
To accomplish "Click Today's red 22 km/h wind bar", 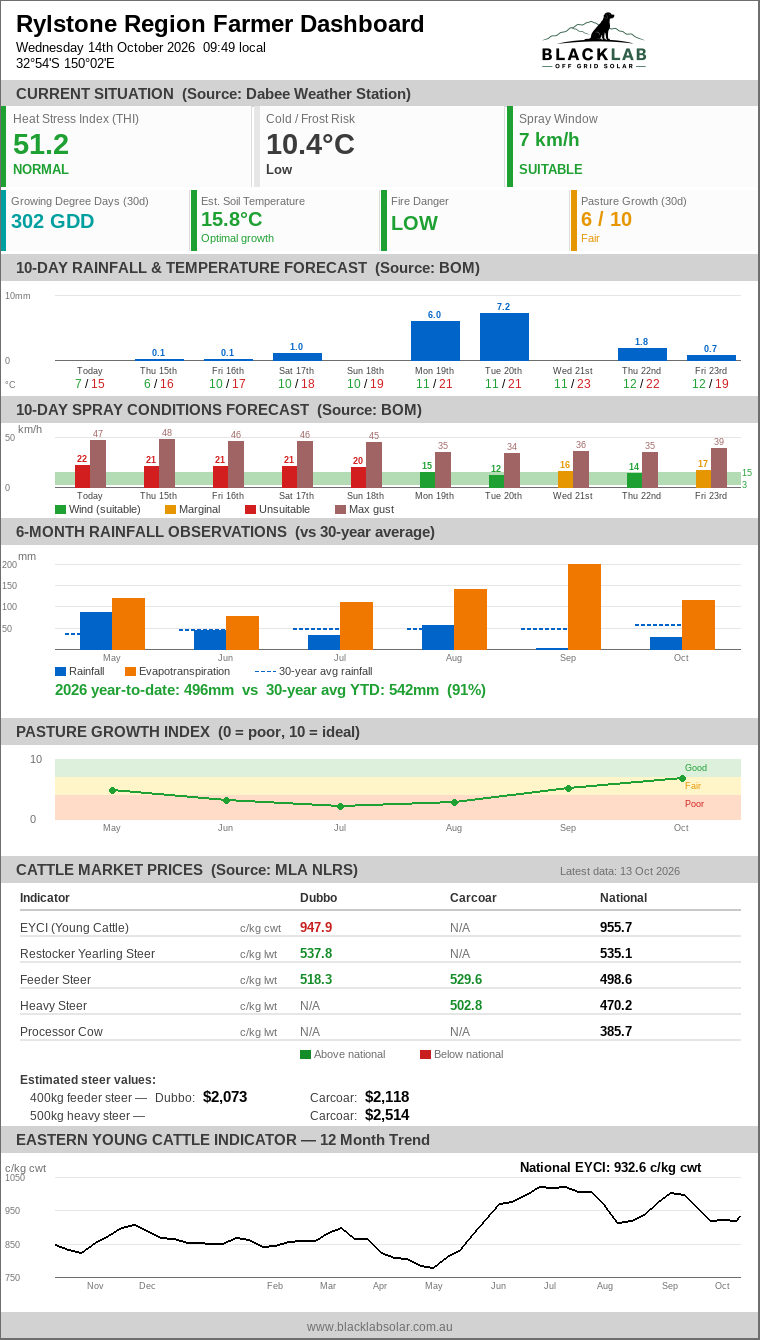I will (82, 476).
